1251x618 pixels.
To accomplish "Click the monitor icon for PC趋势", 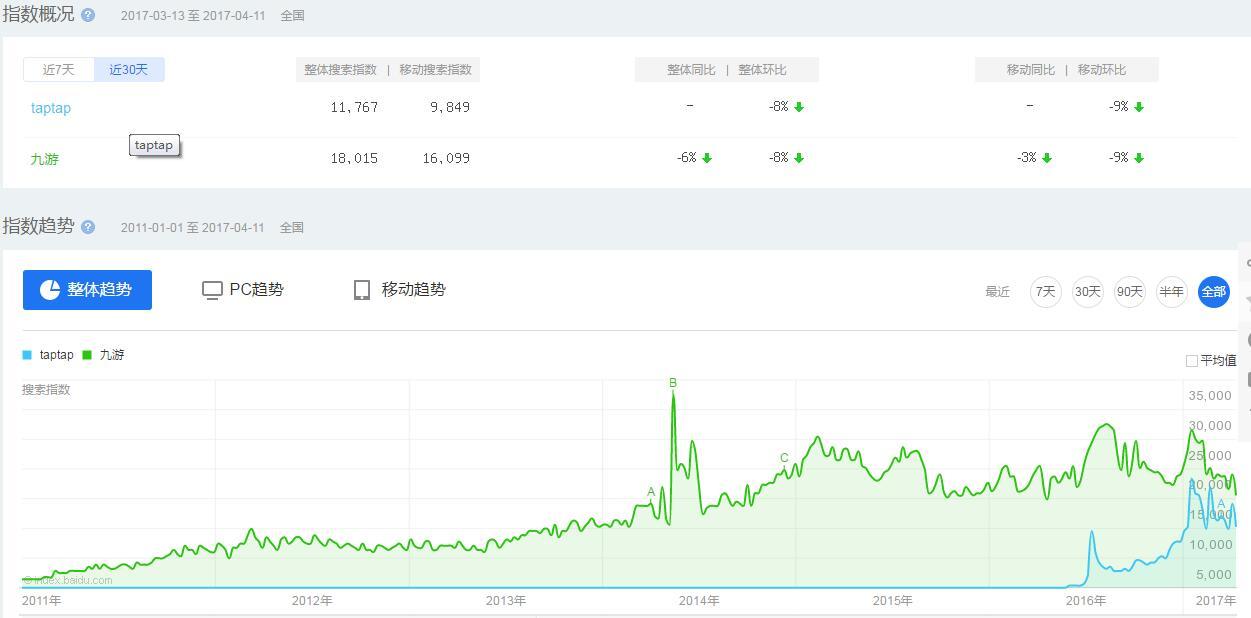I will point(212,290).
